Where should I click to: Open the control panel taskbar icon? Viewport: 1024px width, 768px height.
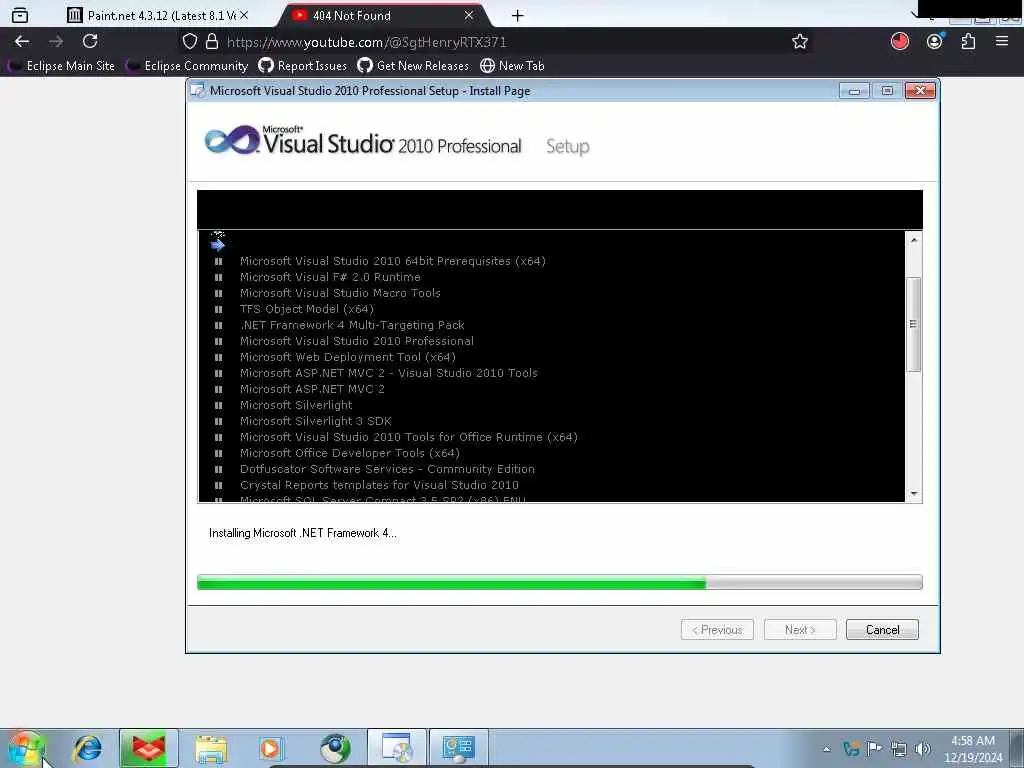pos(458,748)
